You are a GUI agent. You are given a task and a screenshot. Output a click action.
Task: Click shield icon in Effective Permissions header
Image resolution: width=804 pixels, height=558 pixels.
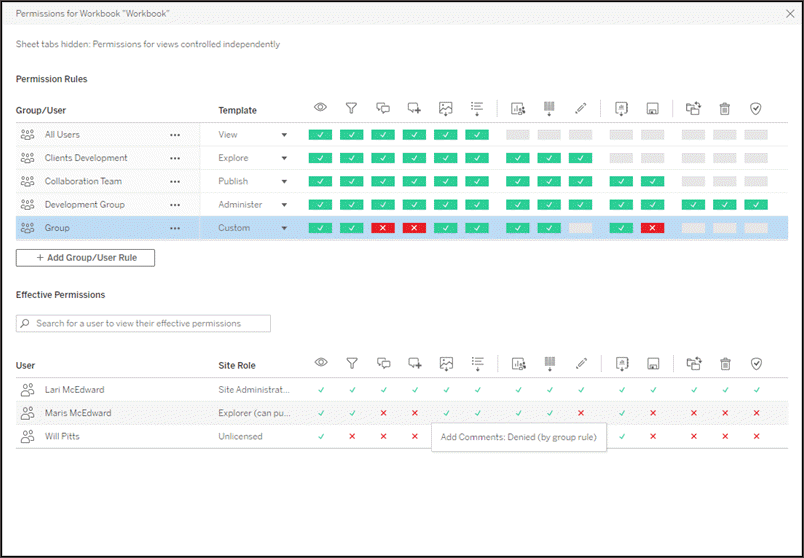756,364
